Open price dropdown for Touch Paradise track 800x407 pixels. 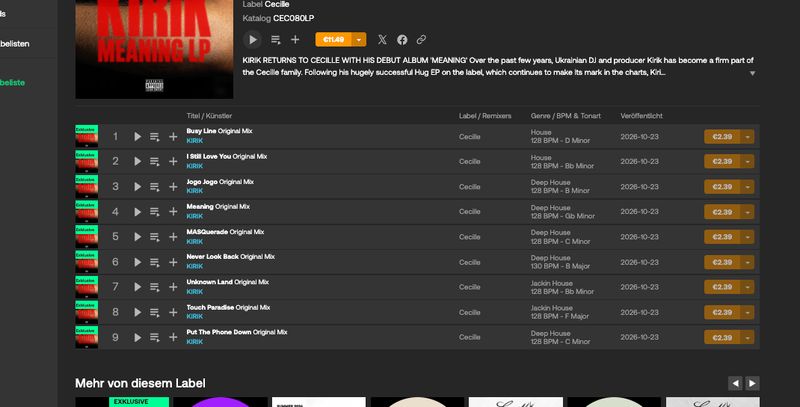click(x=747, y=312)
